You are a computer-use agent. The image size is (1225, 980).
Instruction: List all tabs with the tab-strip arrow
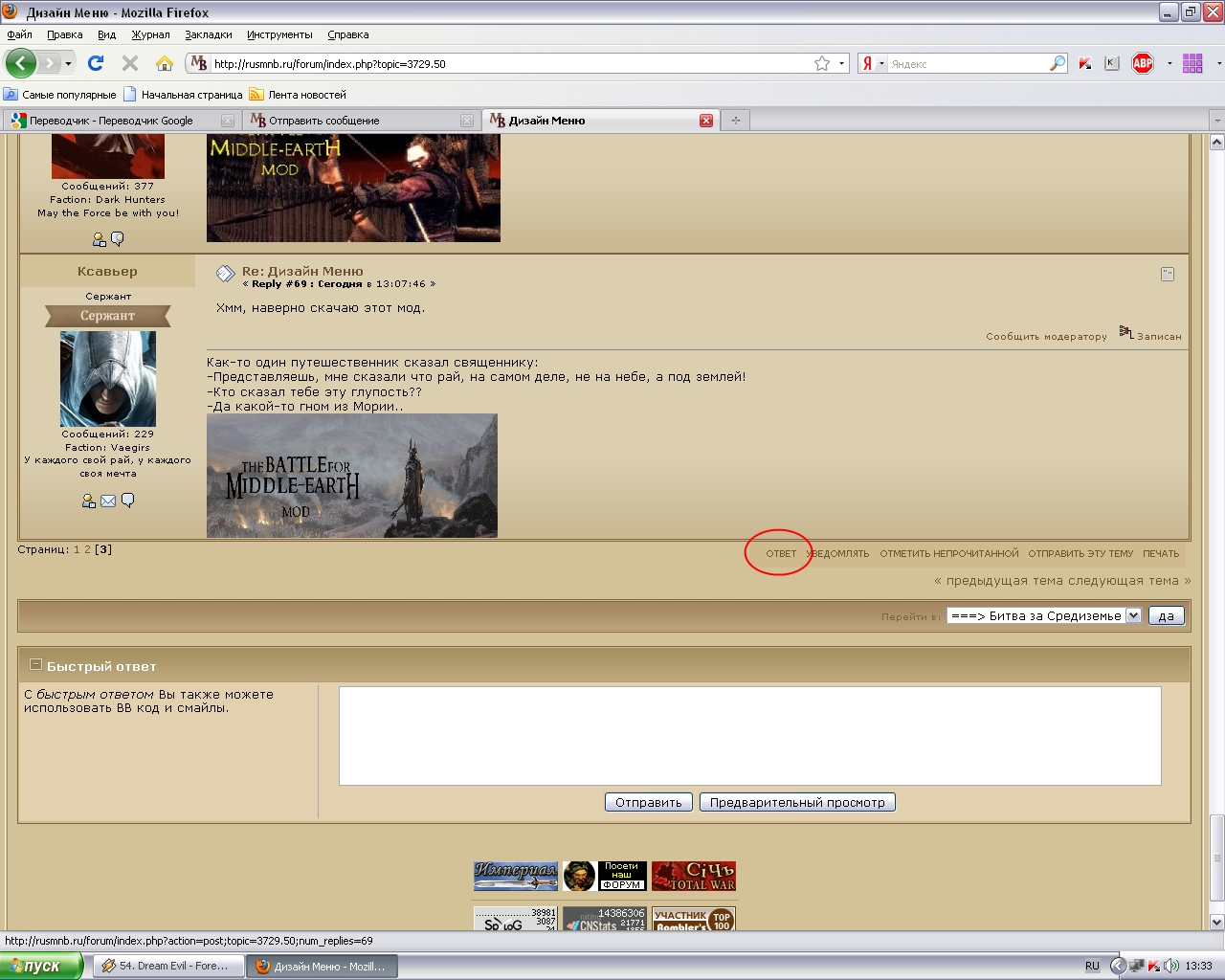click(x=1216, y=121)
